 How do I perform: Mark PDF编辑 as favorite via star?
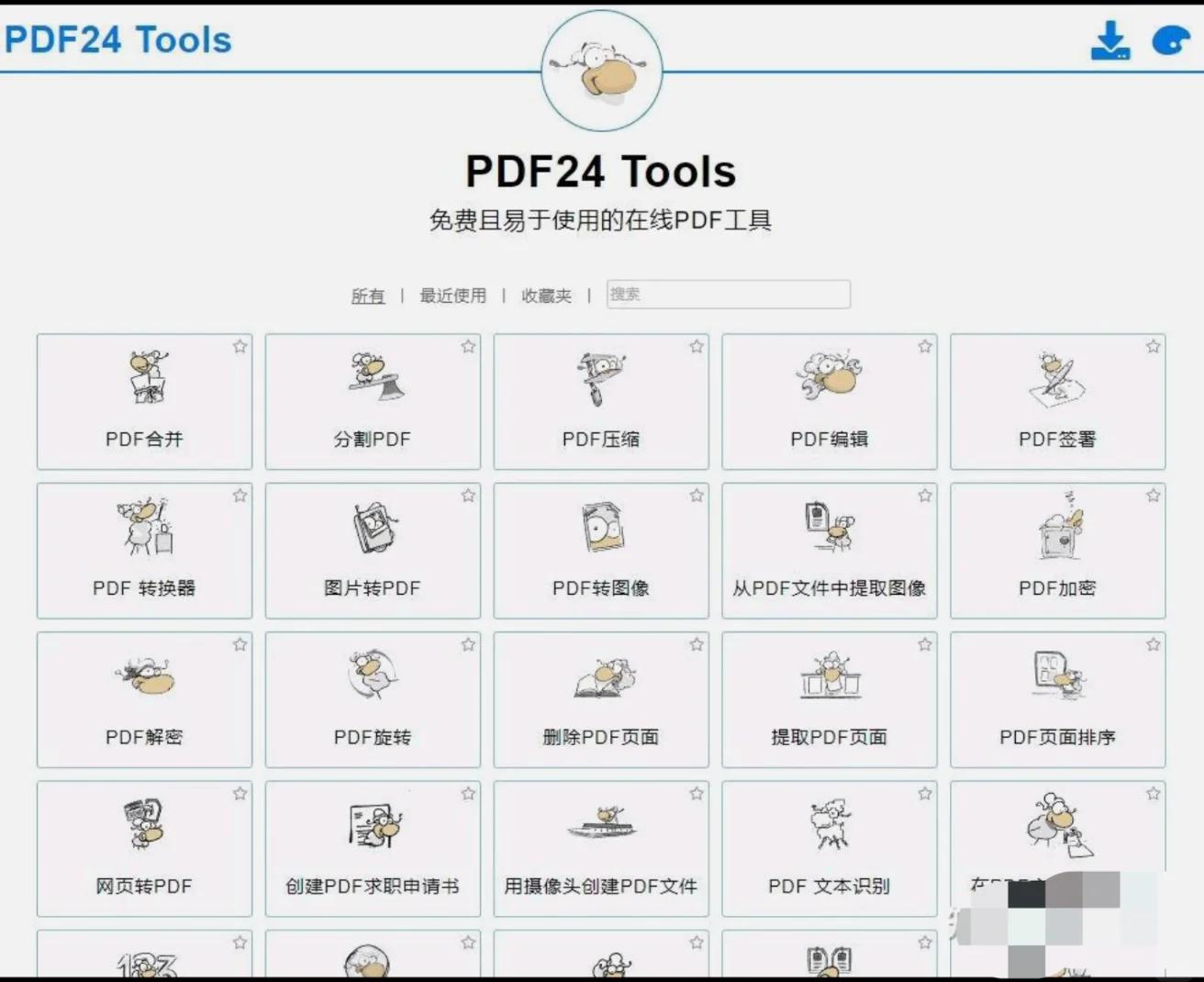(x=925, y=346)
